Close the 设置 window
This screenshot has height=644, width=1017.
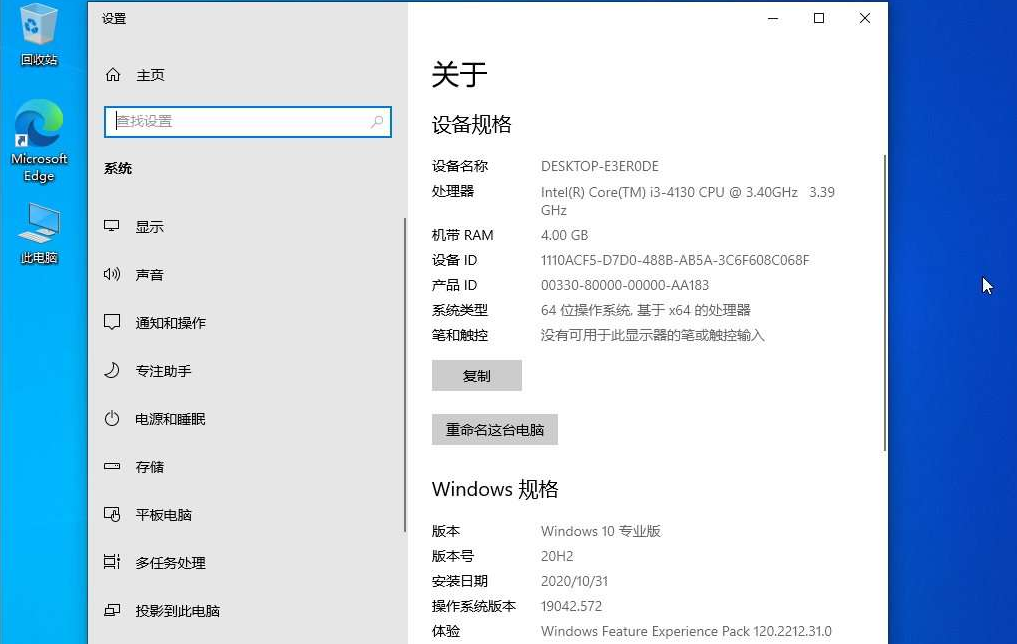click(x=865, y=18)
